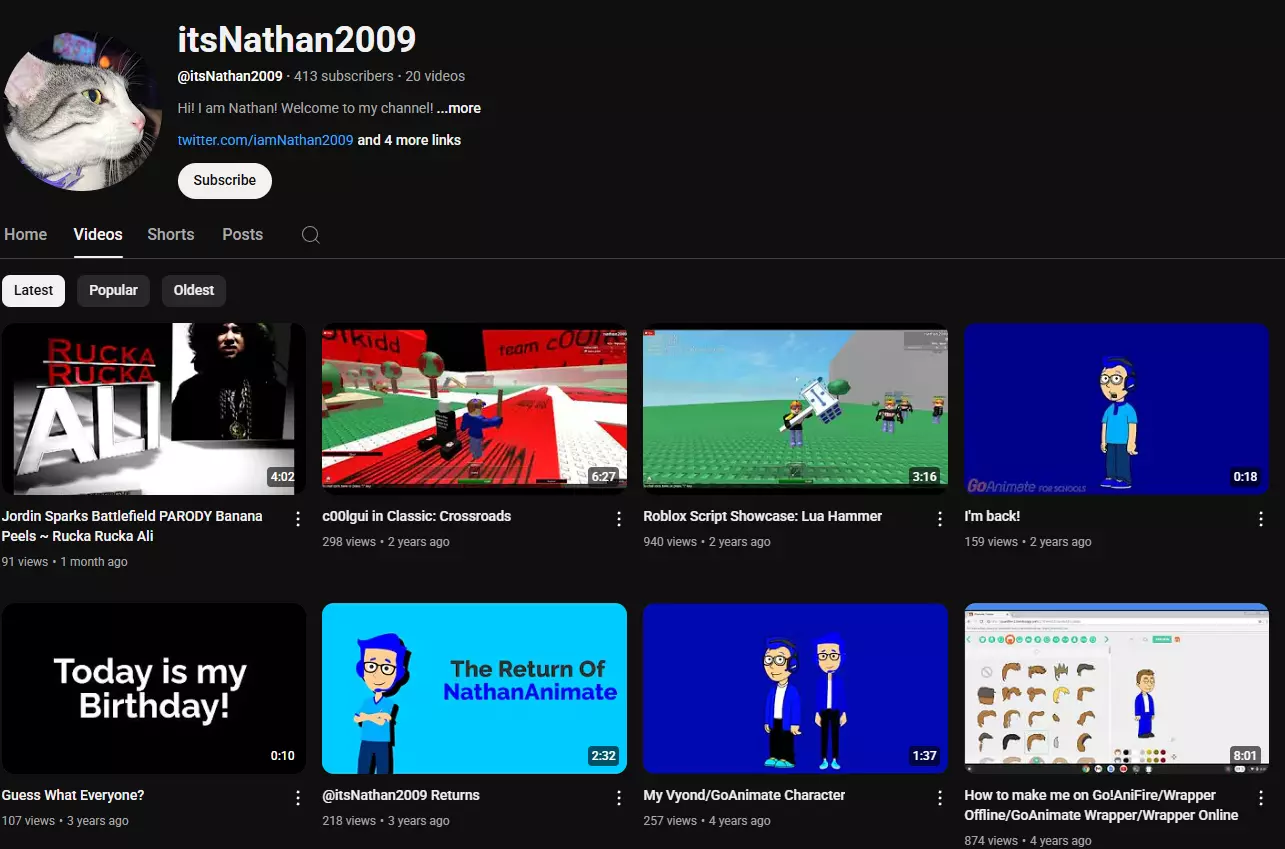Click the @itsNathan2009 handle text

point(230,76)
